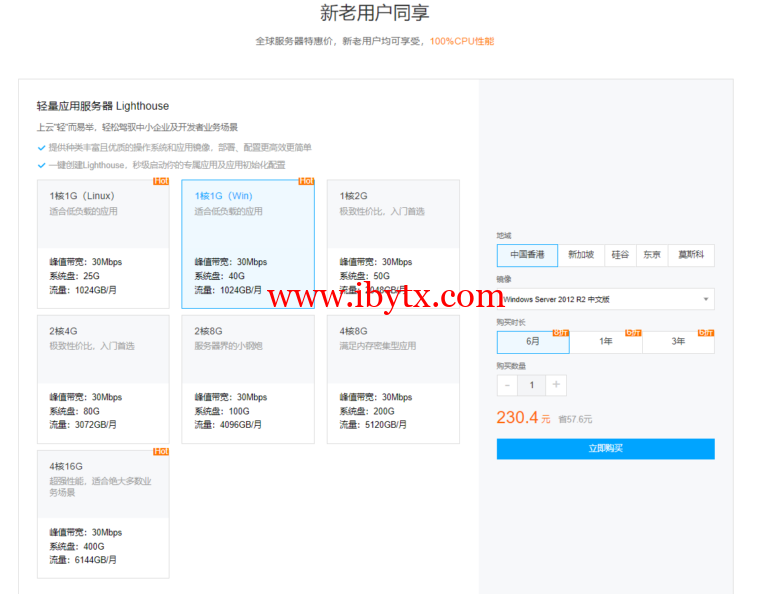Select the 莫斯科 region option
The image size is (780, 594).
[691, 255]
